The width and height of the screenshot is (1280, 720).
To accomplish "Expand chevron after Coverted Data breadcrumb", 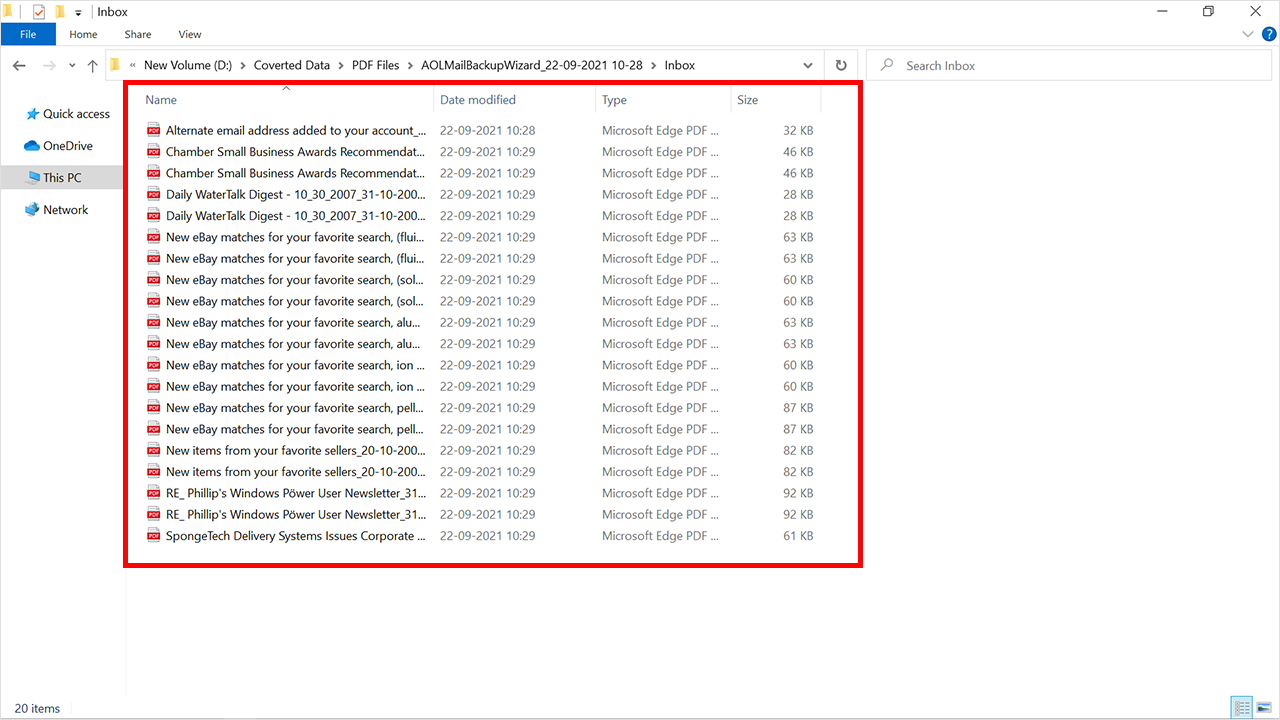I will pyautogui.click(x=340, y=65).
